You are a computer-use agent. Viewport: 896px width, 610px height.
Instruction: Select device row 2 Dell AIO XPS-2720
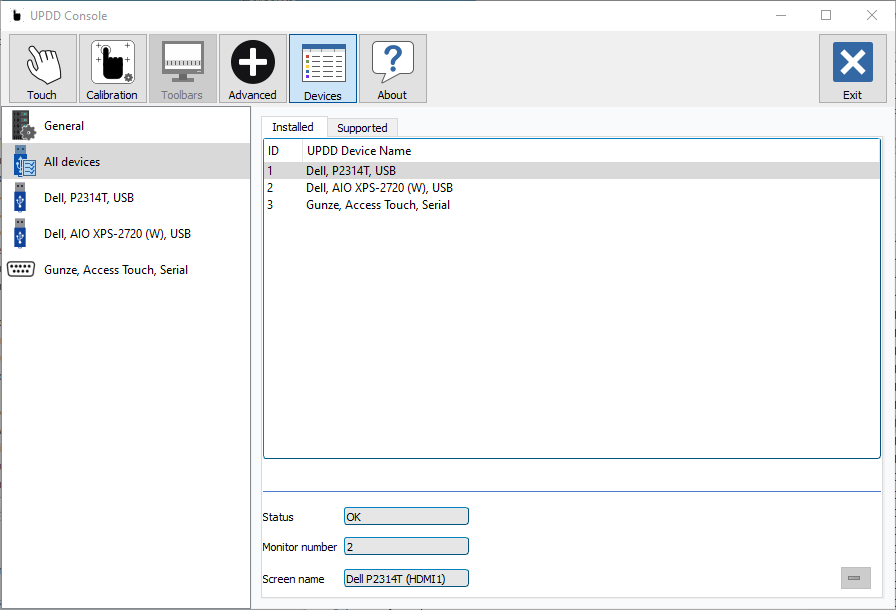[571, 188]
